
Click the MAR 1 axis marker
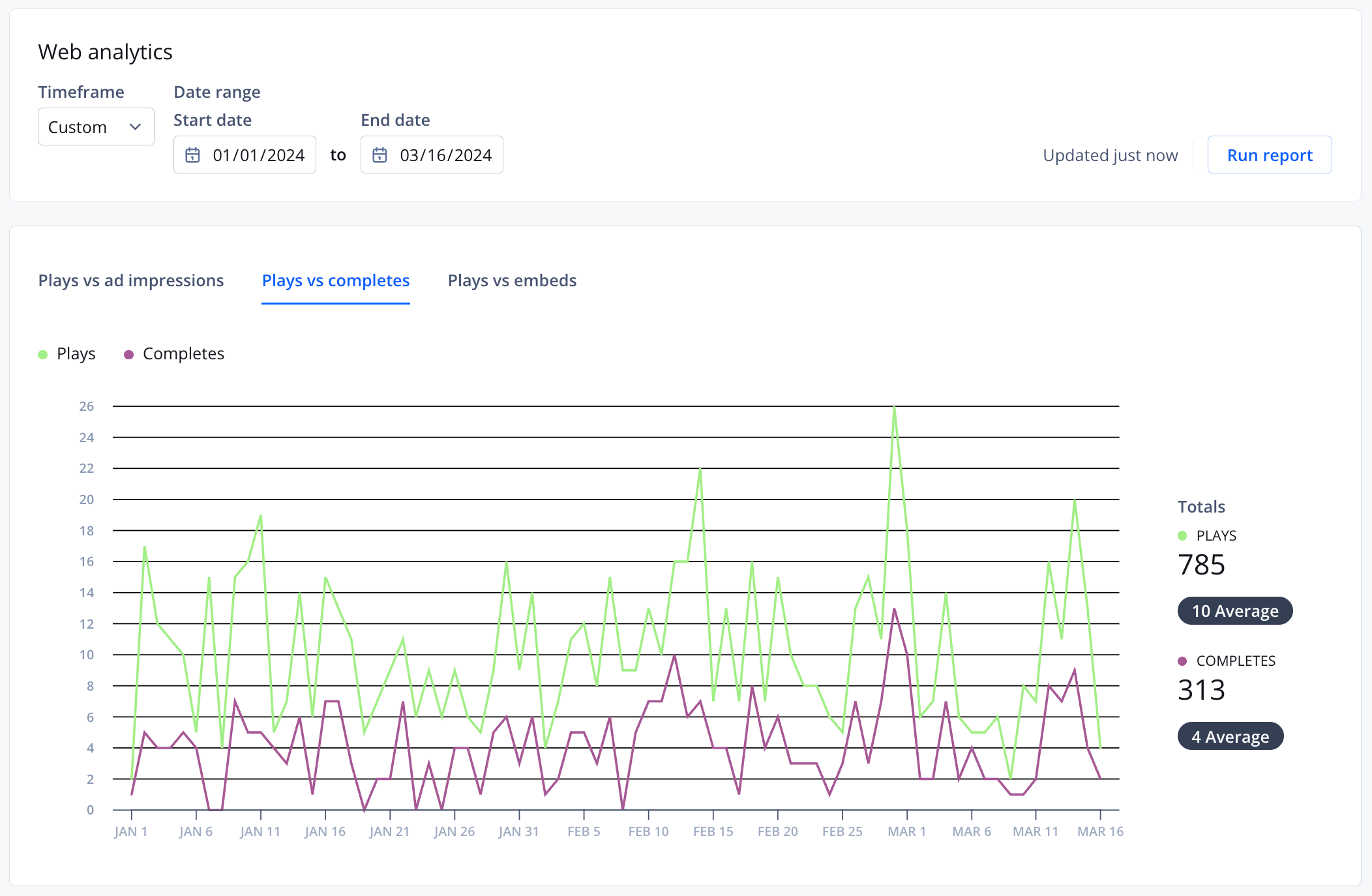click(906, 831)
